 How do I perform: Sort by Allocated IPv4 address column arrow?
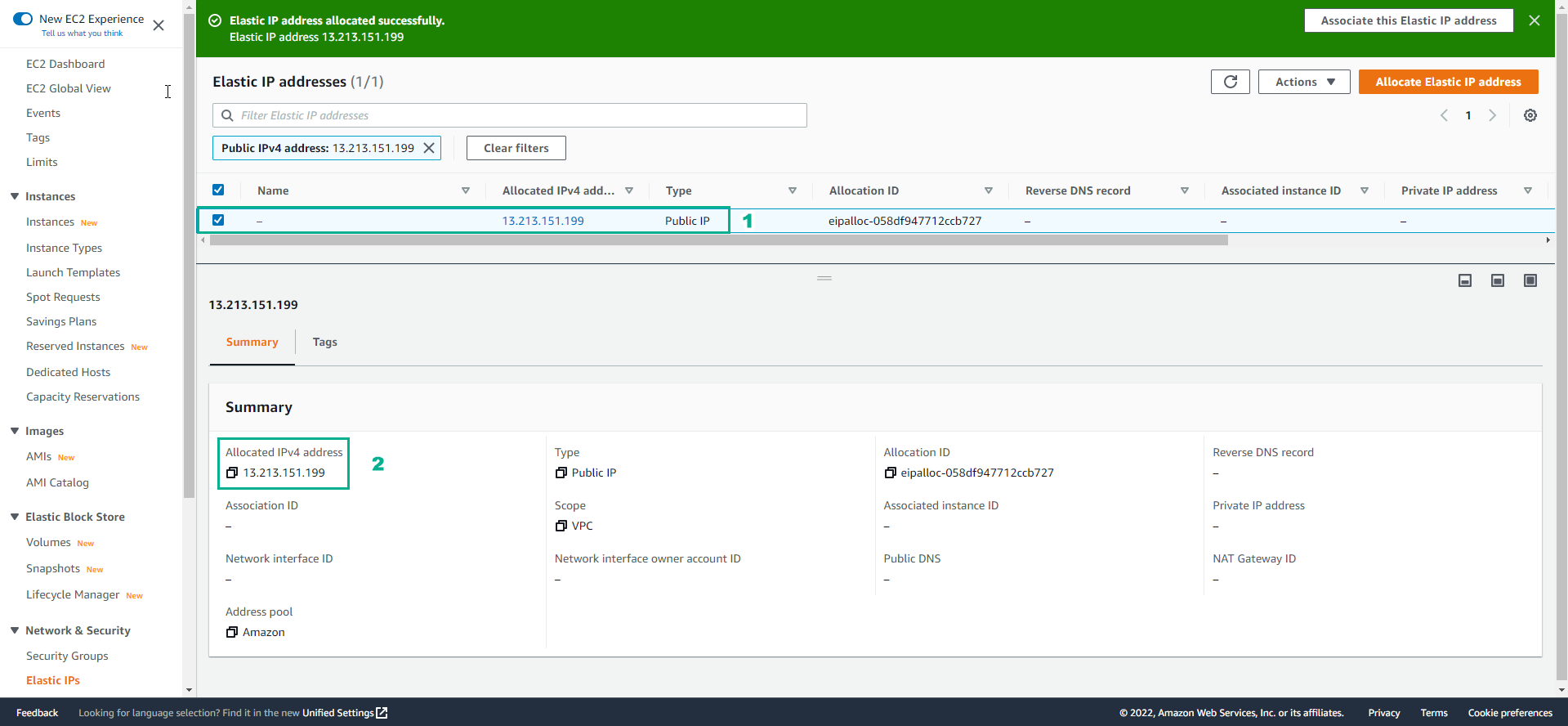click(x=629, y=190)
